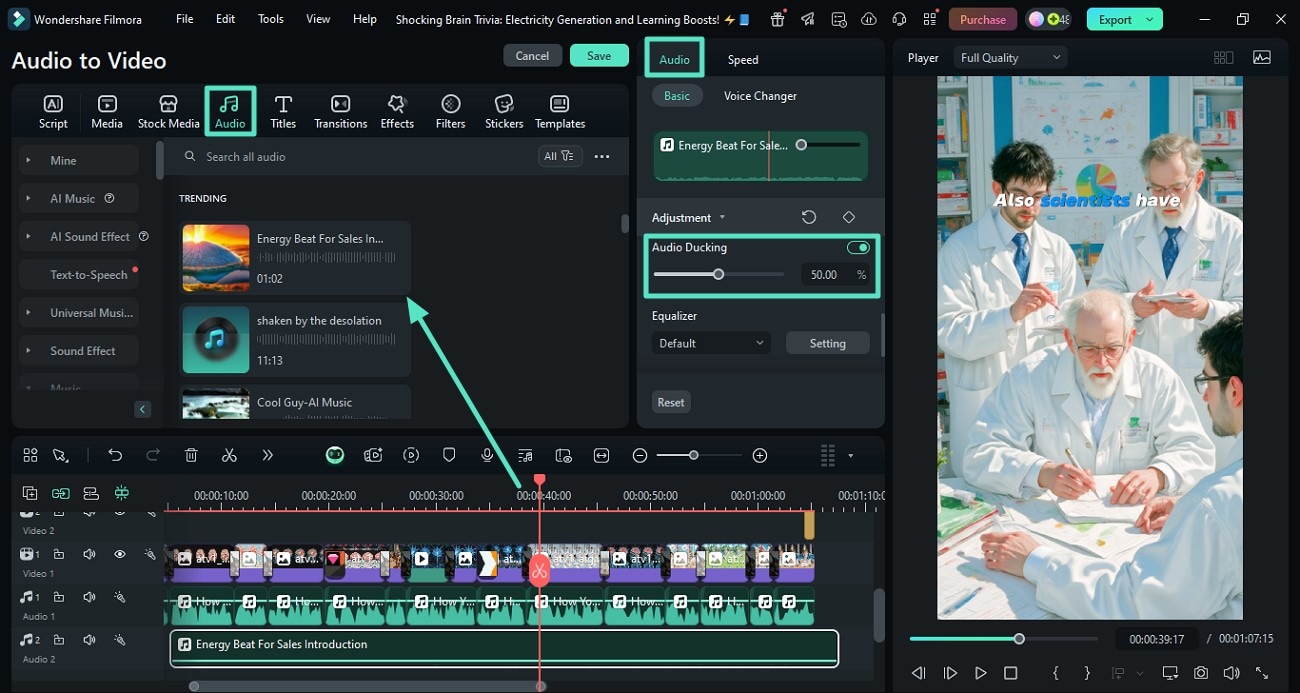Click the Cancel button

point(532,56)
